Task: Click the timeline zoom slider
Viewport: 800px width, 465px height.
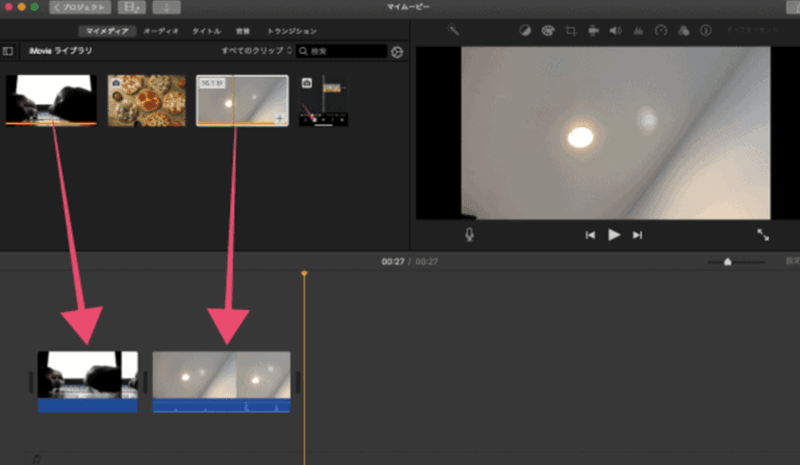Action: pyautogui.click(x=728, y=261)
